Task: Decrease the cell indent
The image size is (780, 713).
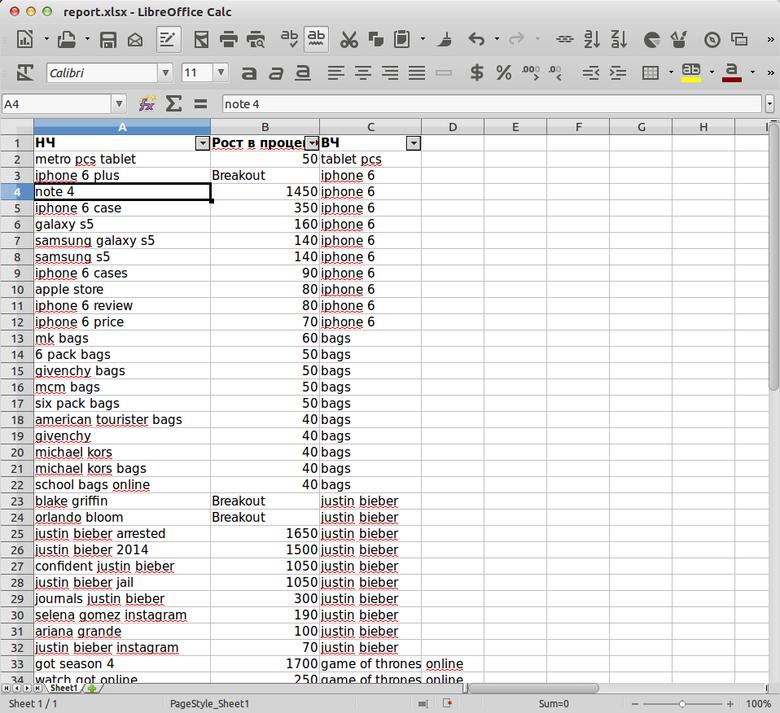Action: click(x=590, y=73)
